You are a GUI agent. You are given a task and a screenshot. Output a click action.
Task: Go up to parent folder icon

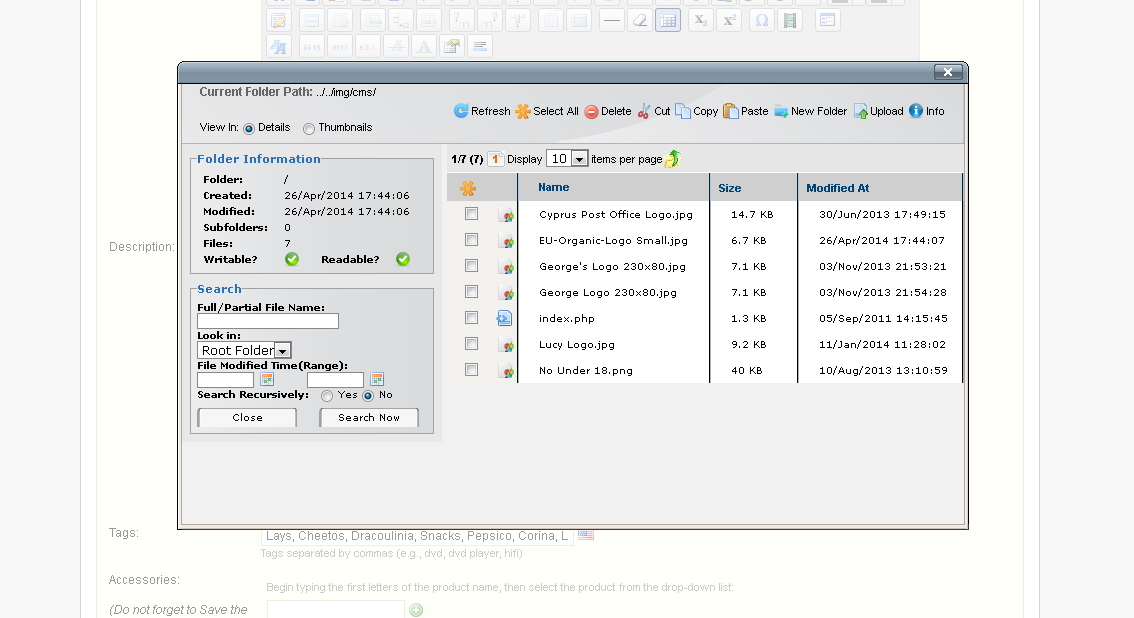point(673,158)
